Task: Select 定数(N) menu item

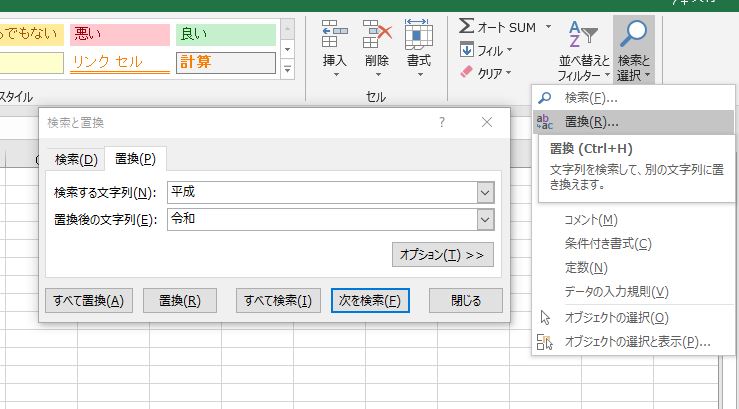Action: pyautogui.click(x=634, y=268)
